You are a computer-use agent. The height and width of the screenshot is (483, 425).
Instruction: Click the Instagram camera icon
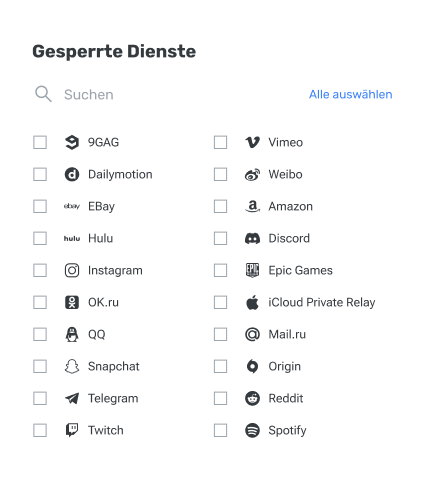pos(72,270)
